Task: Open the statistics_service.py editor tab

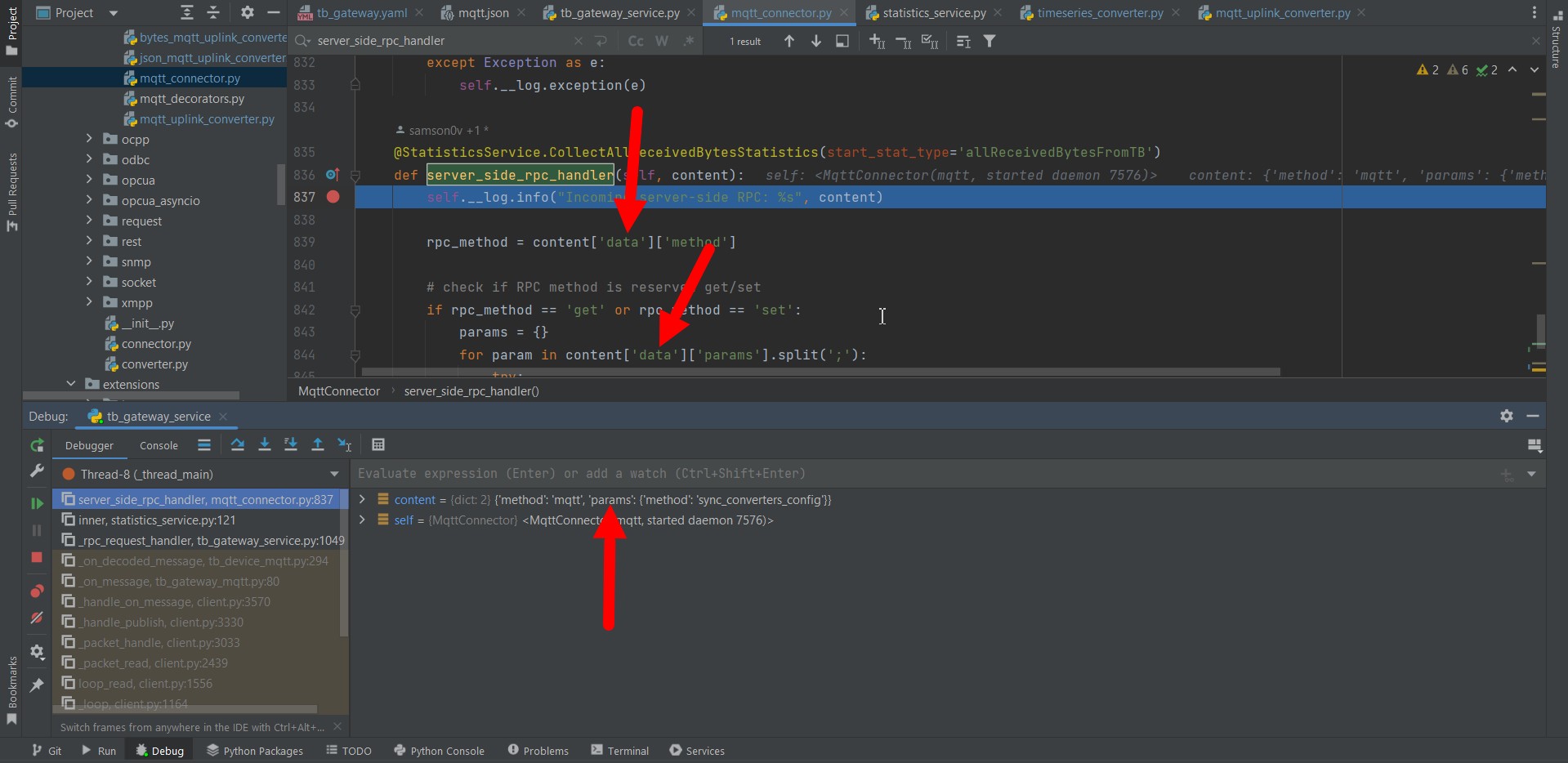Action: (931, 12)
